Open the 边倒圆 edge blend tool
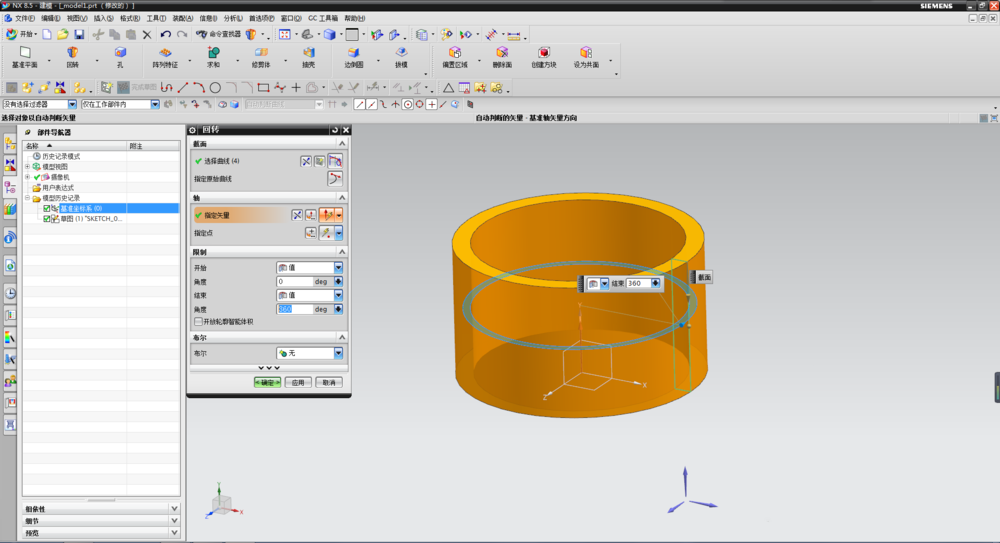 pyautogui.click(x=354, y=54)
